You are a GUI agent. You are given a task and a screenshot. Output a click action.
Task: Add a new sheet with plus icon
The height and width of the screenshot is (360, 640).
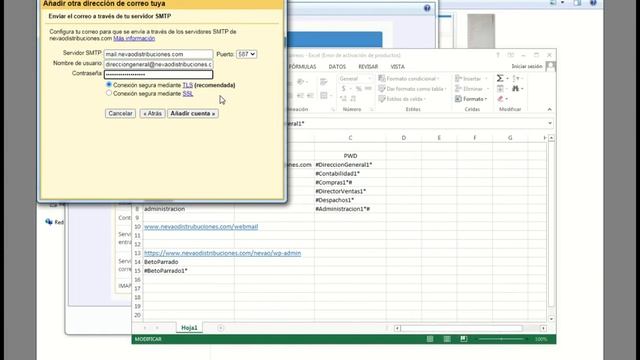[220, 328]
